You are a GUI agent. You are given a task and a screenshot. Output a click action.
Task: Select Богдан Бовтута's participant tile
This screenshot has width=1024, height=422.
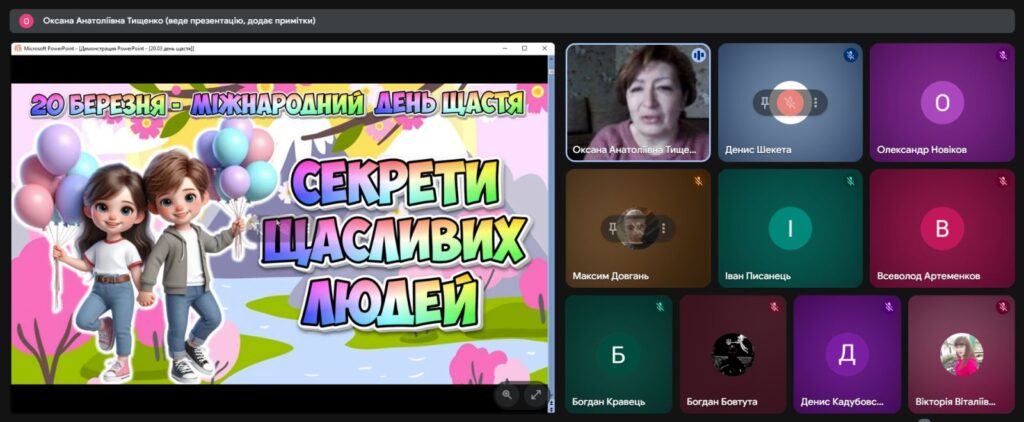pyautogui.click(x=732, y=354)
